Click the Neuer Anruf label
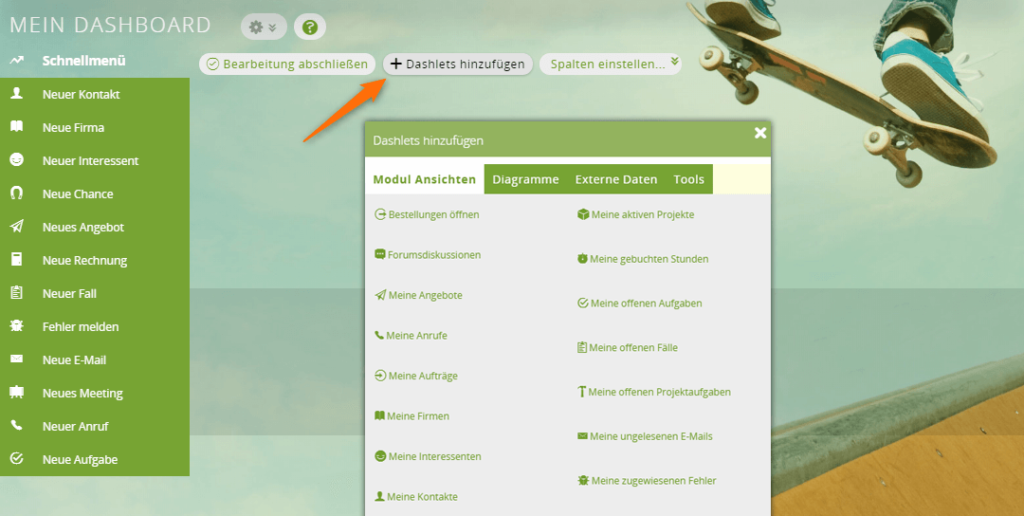 (x=76, y=426)
